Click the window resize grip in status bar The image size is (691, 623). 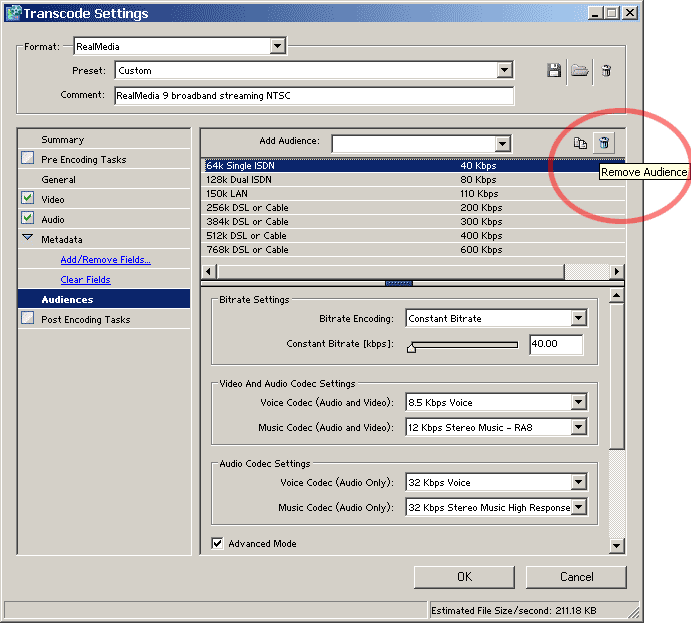633,612
